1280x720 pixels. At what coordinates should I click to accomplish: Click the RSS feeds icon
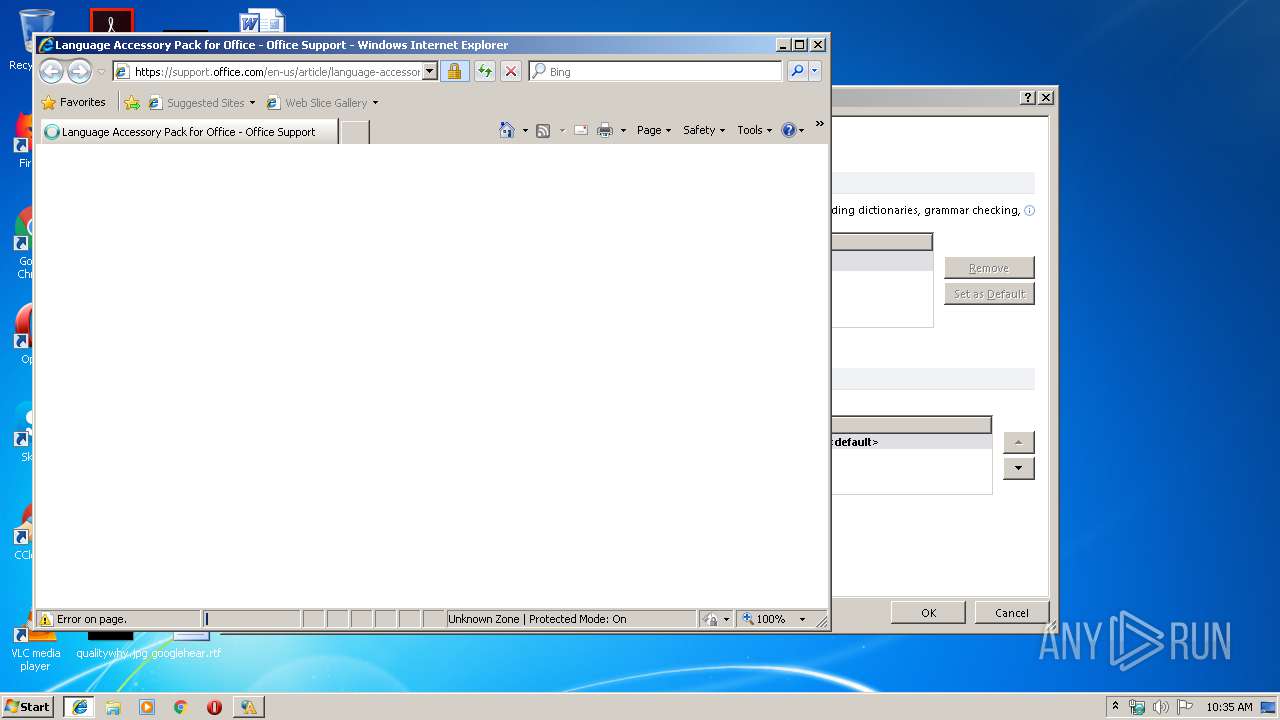543,130
